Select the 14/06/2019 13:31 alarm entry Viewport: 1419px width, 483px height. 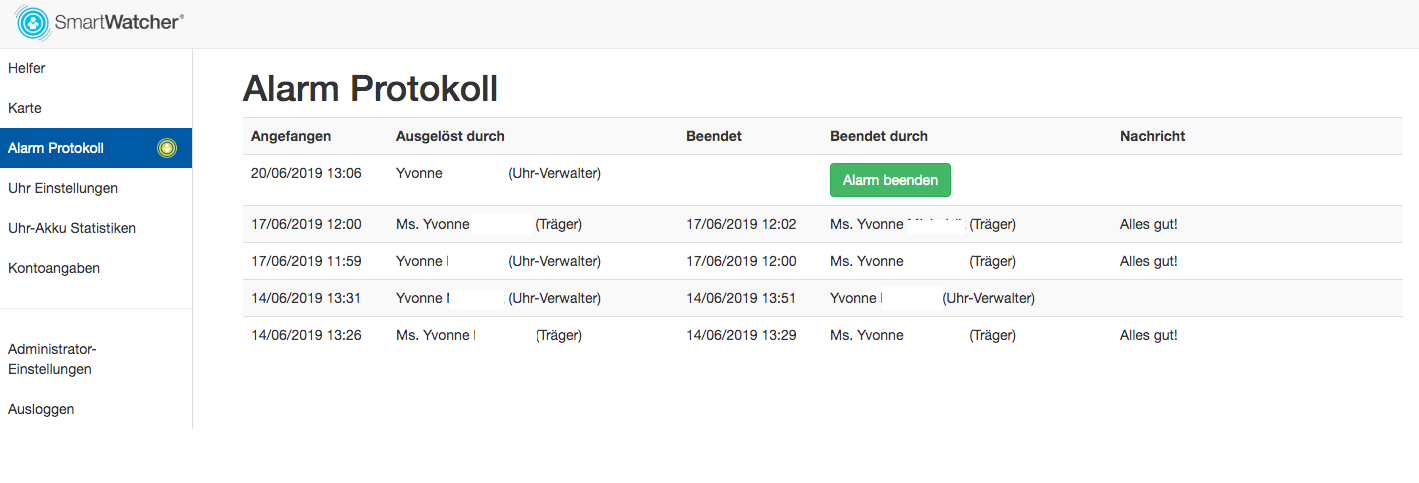(822, 298)
